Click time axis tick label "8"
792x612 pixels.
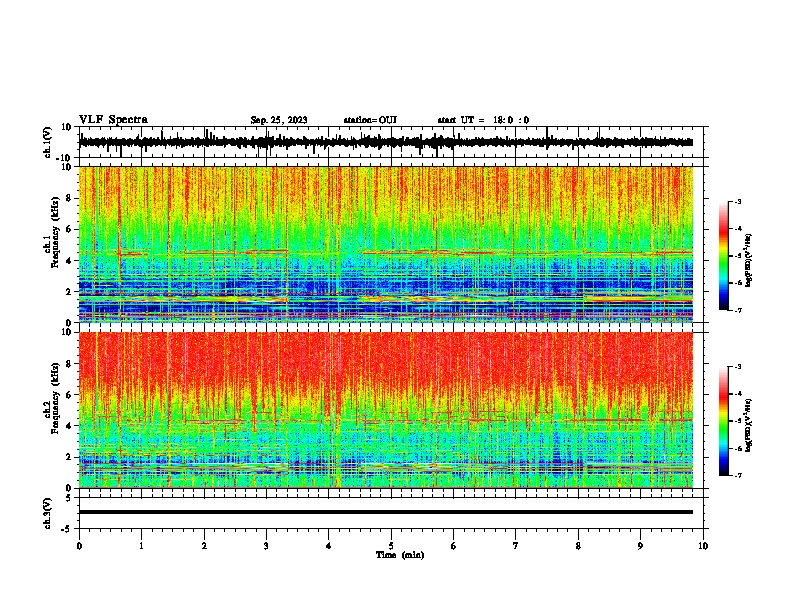(x=578, y=546)
